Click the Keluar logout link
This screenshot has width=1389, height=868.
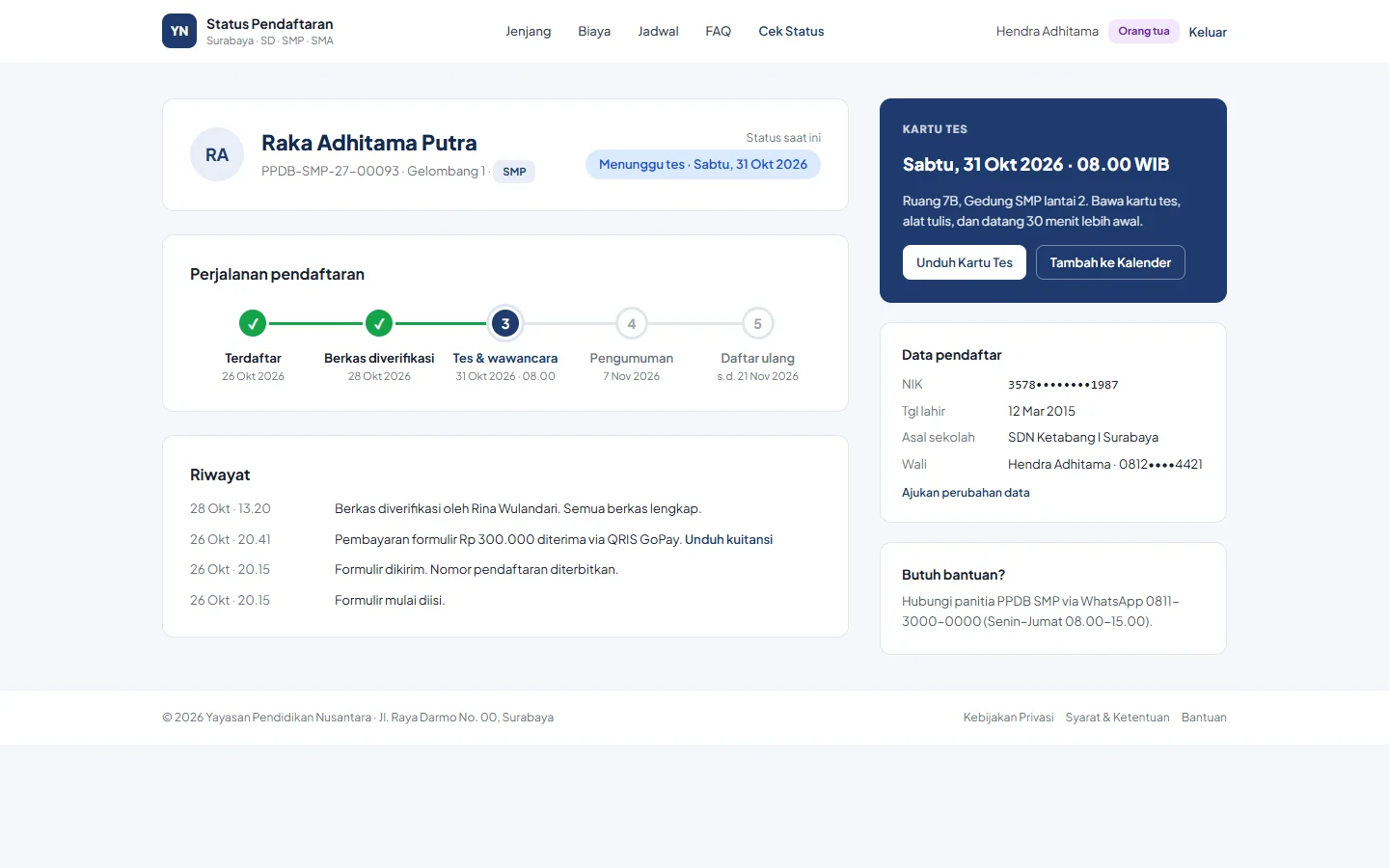pos(1208,32)
